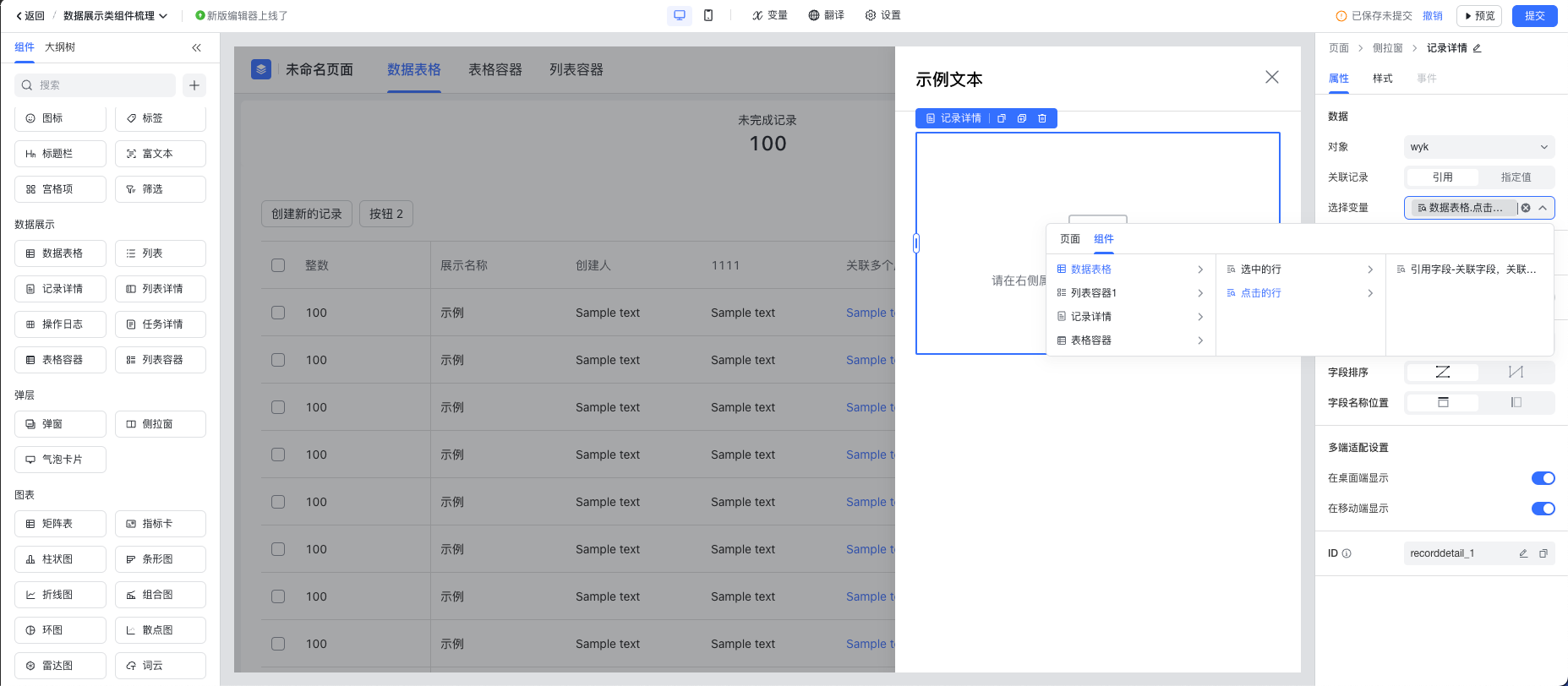The width and height of the screenshot is (1568, 686).
Task: Add the 侧拉窗 component
Action: 161,424
